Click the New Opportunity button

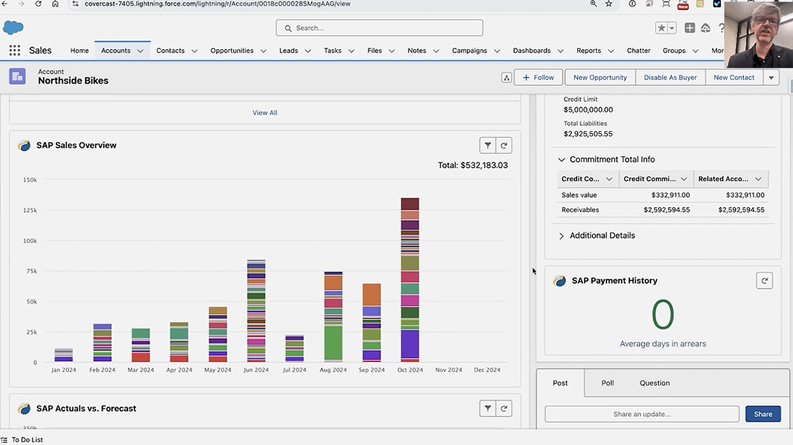point(600,77)
